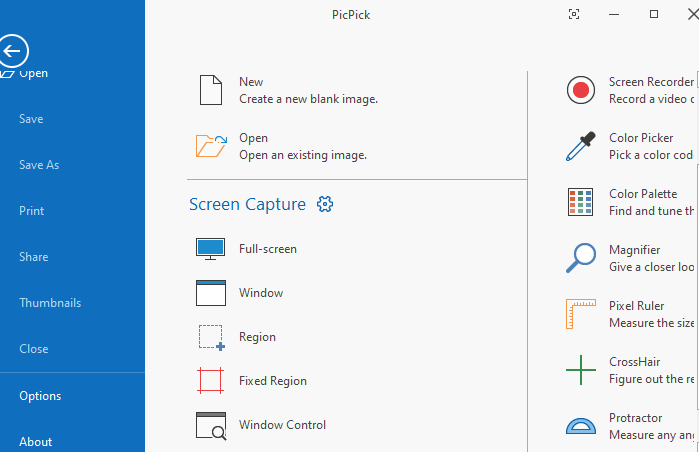Choose Window capture label
The width and height of the screenshot is (699, 452).
(x=261, y=293)
